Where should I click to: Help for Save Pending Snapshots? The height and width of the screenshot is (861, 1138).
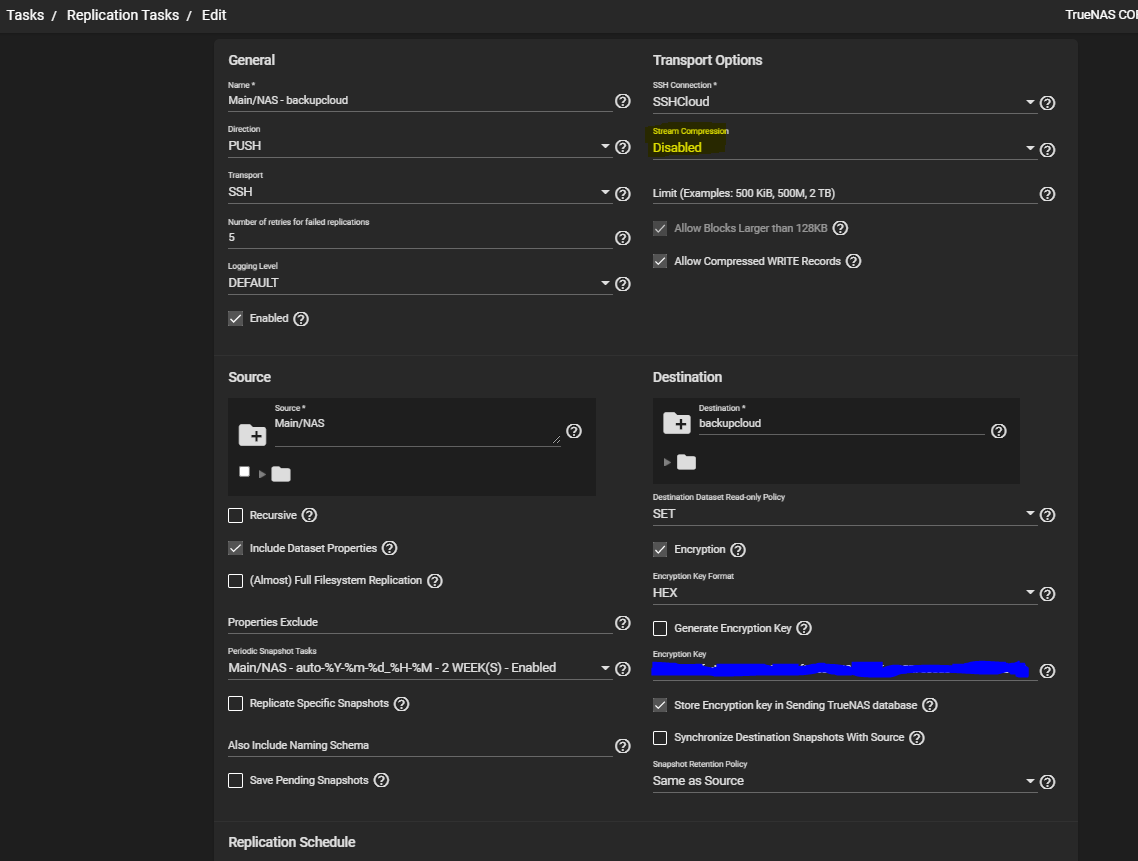tap(381, 780)
